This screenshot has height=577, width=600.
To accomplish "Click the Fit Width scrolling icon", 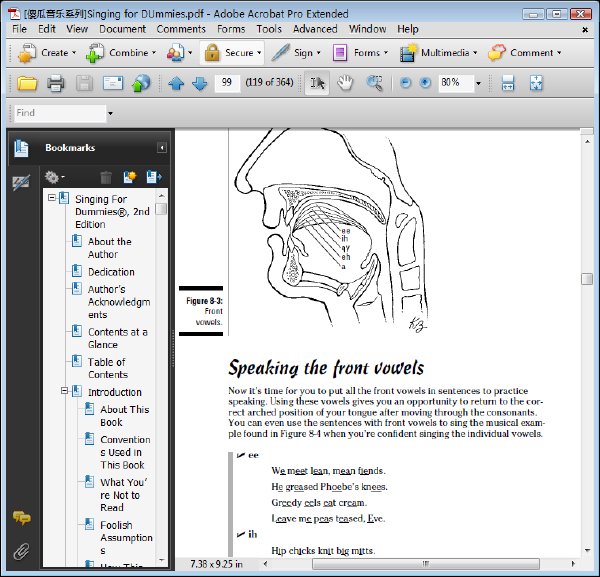I will pyautogui.click(x=508, y=83).
